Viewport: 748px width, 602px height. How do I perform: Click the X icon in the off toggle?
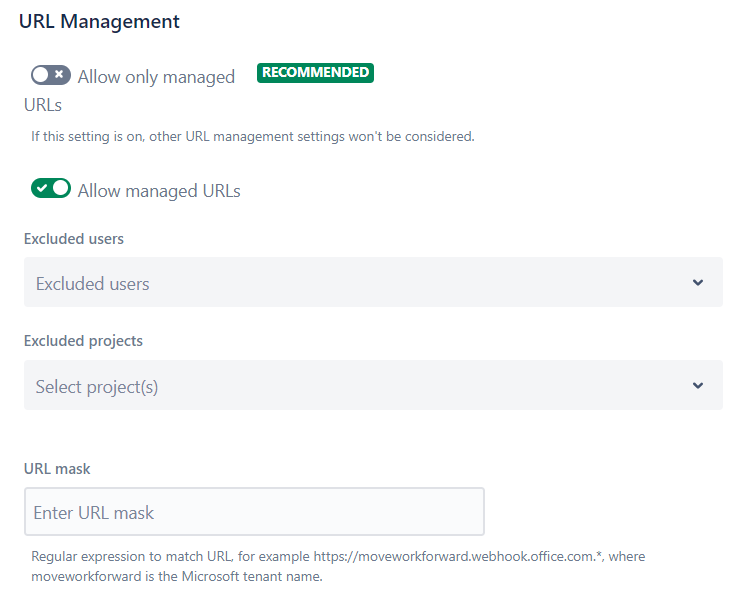[x=61, y=75]
